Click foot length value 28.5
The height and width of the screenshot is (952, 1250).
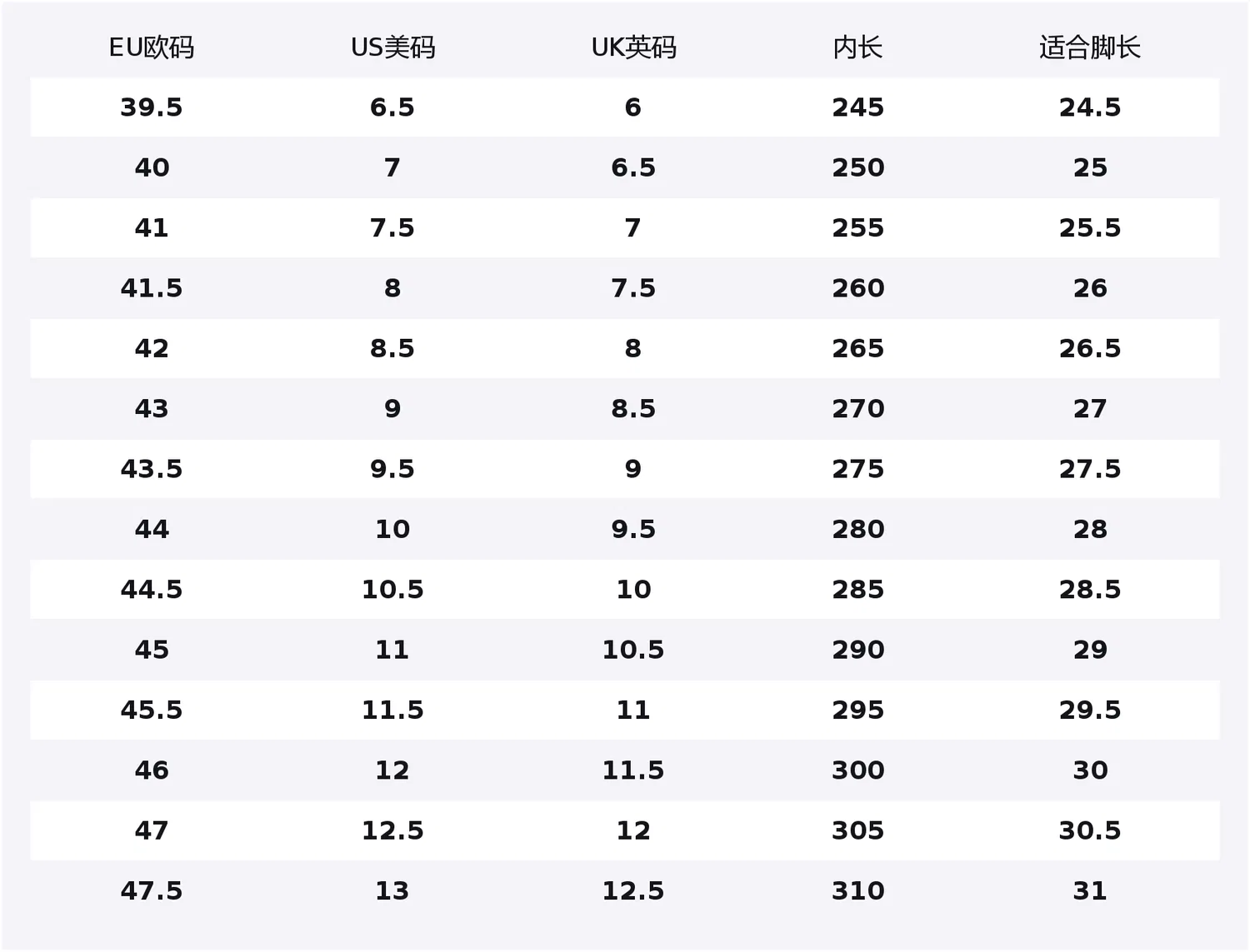pos(1090,590)
